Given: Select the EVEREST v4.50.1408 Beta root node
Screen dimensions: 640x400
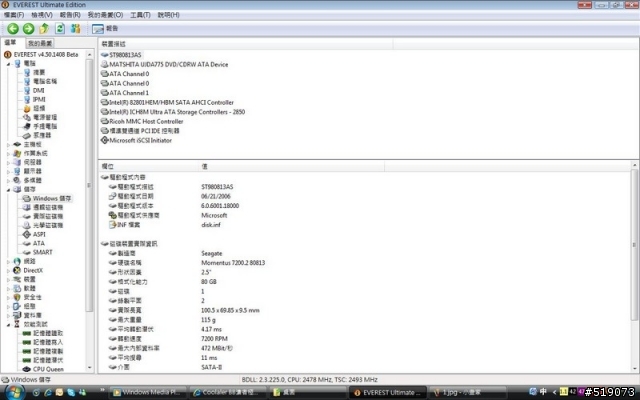Looking at the screenshot, I should (46, 54).
